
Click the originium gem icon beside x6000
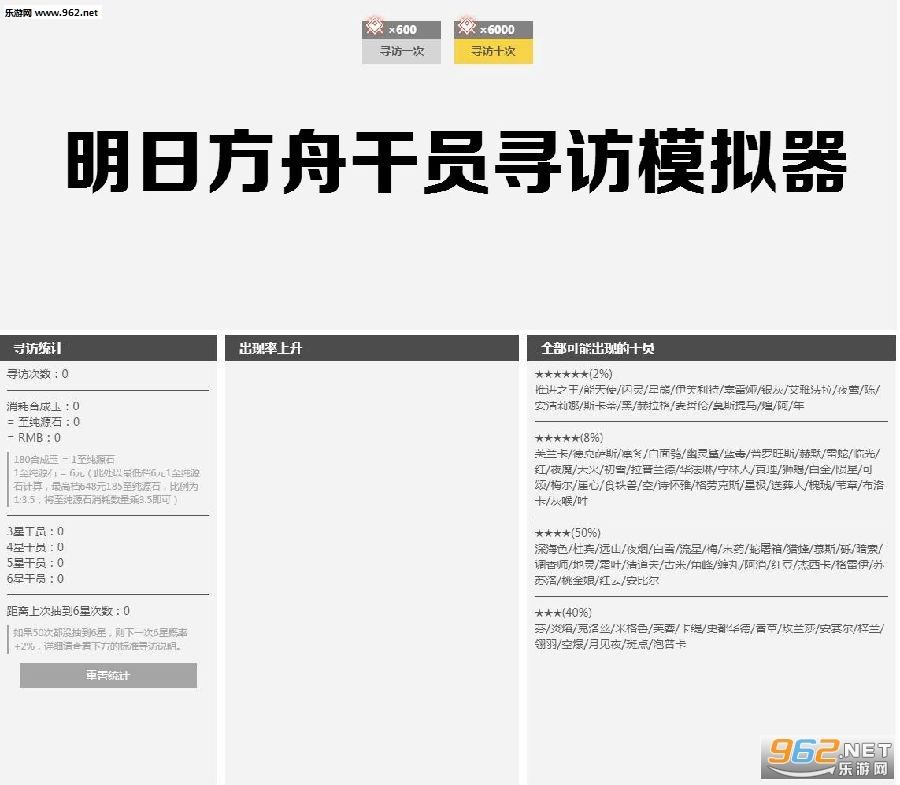tap(466, 28)
